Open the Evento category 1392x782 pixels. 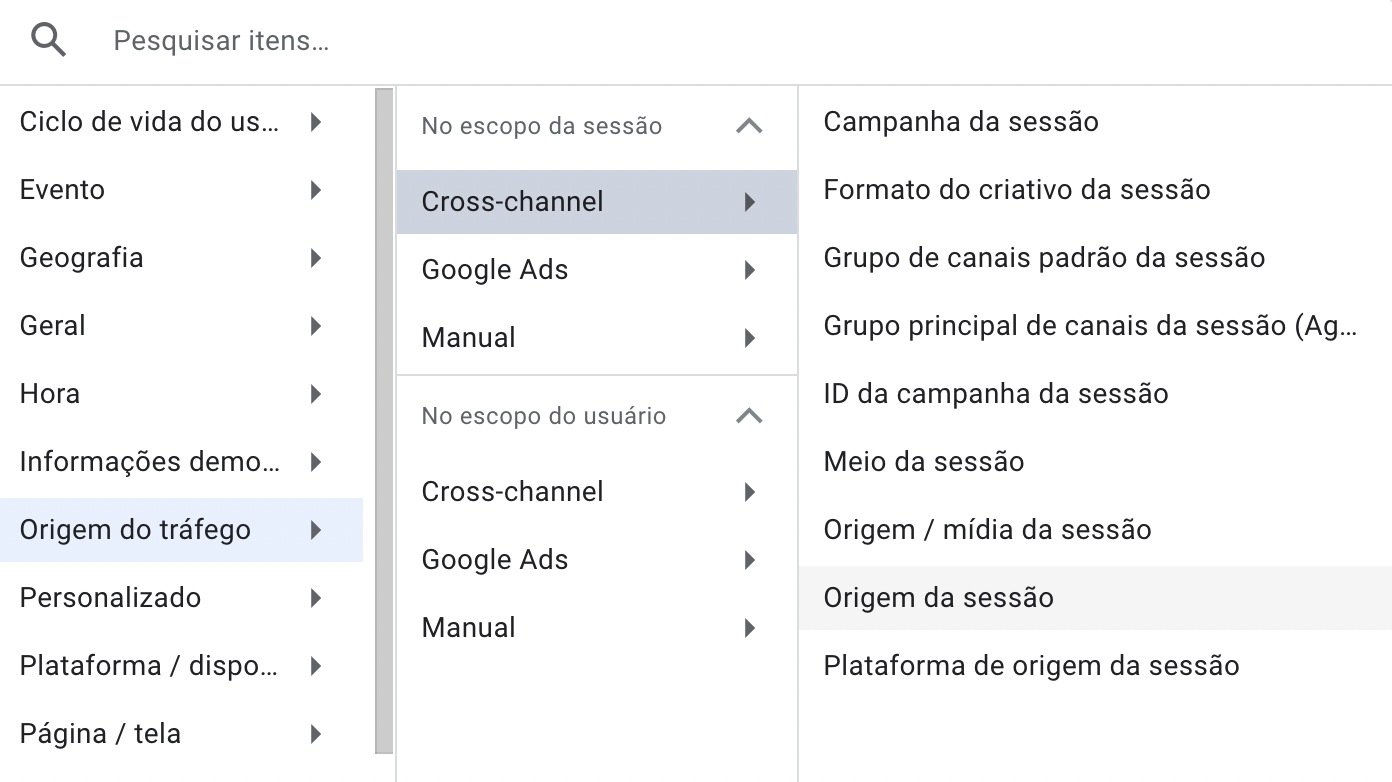[181, 190]
